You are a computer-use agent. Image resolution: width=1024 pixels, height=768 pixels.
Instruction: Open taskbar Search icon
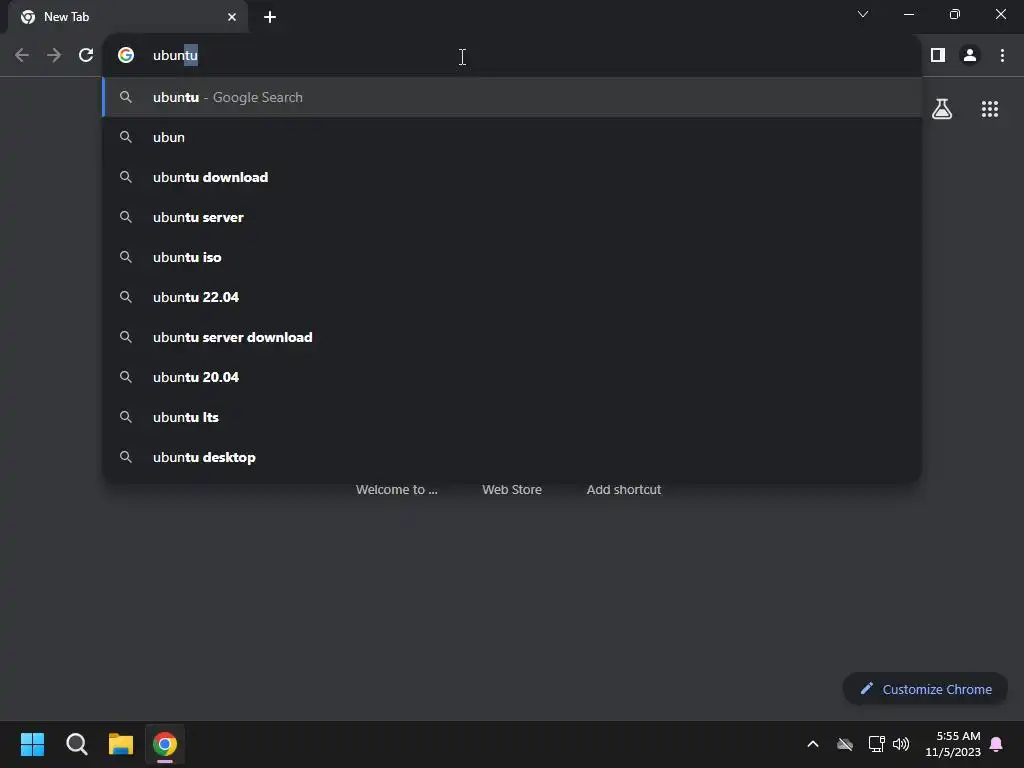77,744
